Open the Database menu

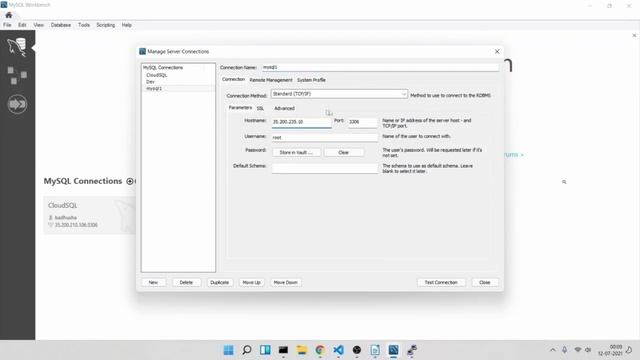click(61, 25)
